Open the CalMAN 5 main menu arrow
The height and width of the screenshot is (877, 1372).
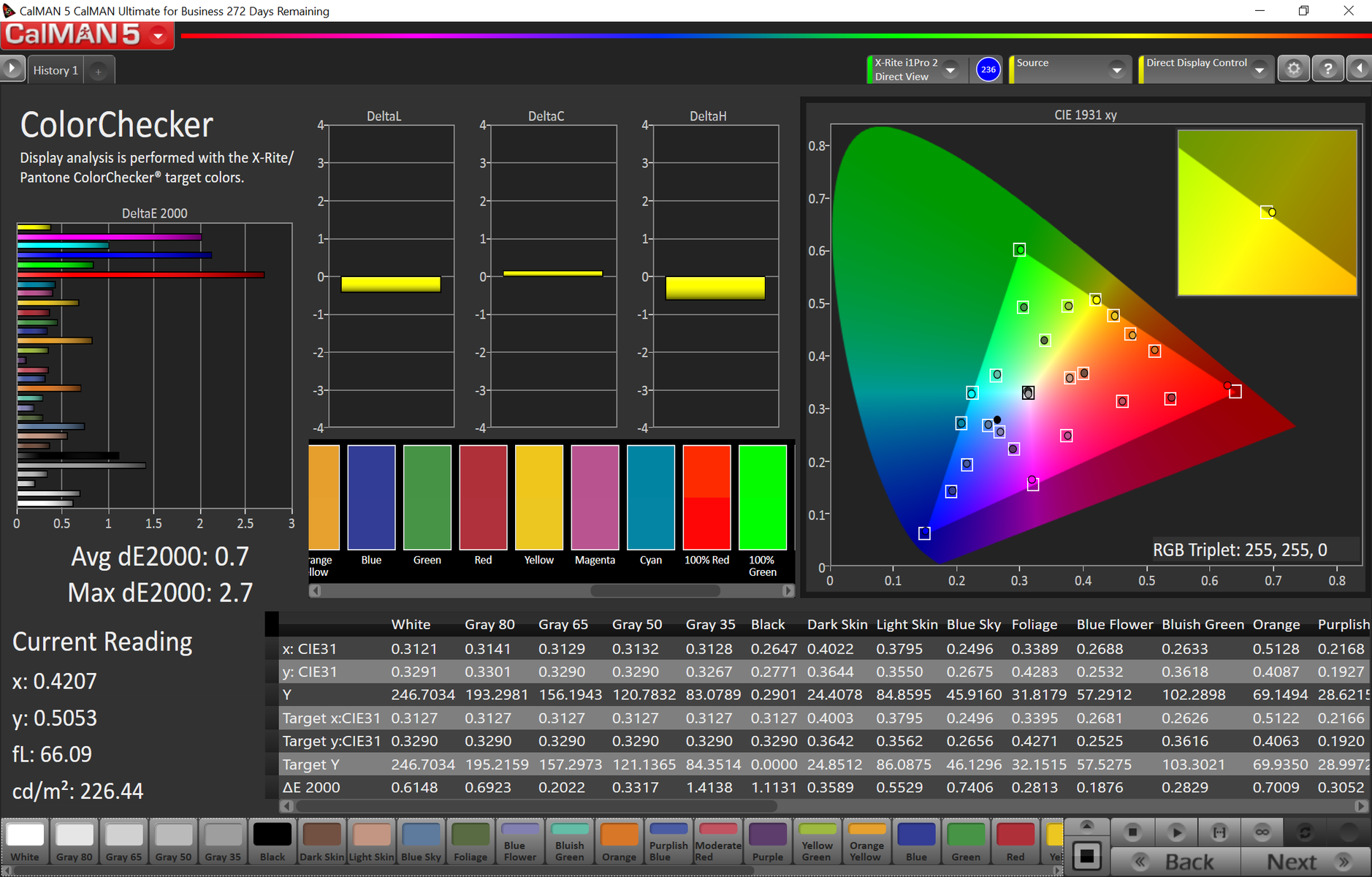point(158,36)
